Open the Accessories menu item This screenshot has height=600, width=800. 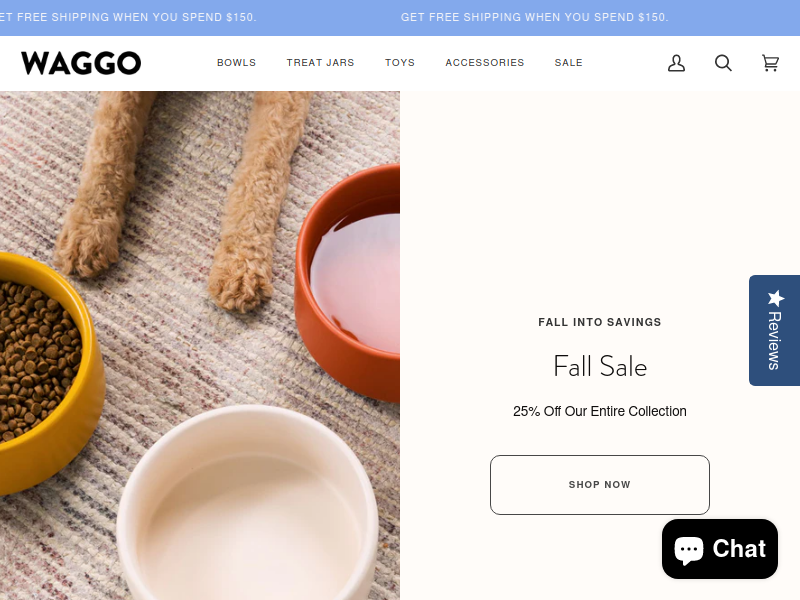(x=485, y=63)
